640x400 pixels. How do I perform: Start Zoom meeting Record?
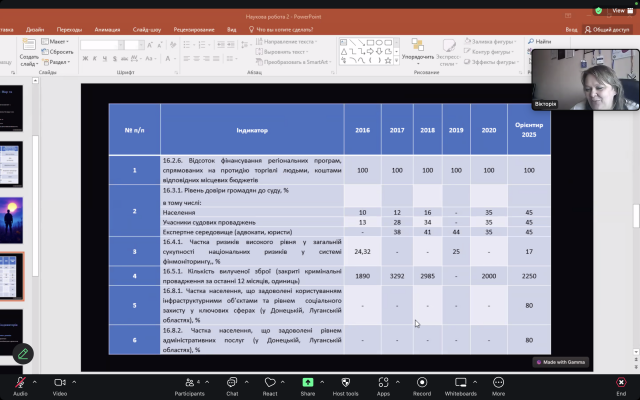click(x=422, y=386)
